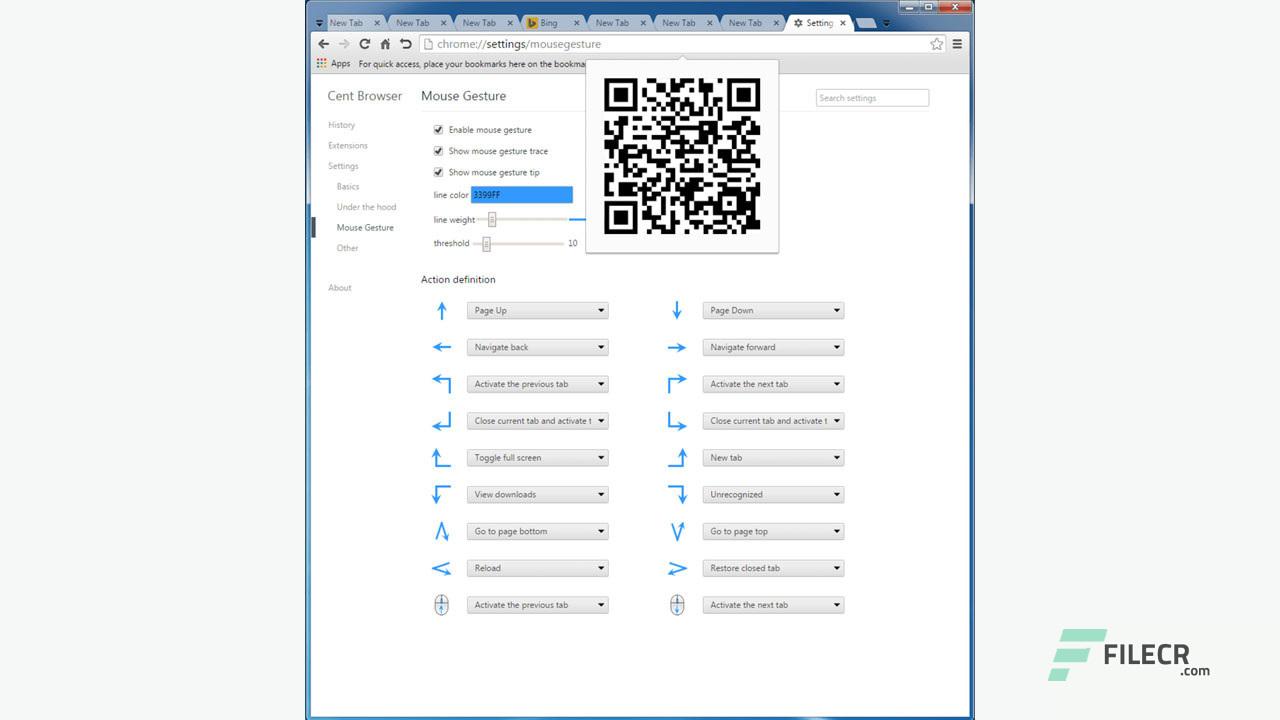Viewport: 1280px width, 720px height.
Task: Toggle Show mouse gesture tip checkbox
Action: click(x=438, y=172)
